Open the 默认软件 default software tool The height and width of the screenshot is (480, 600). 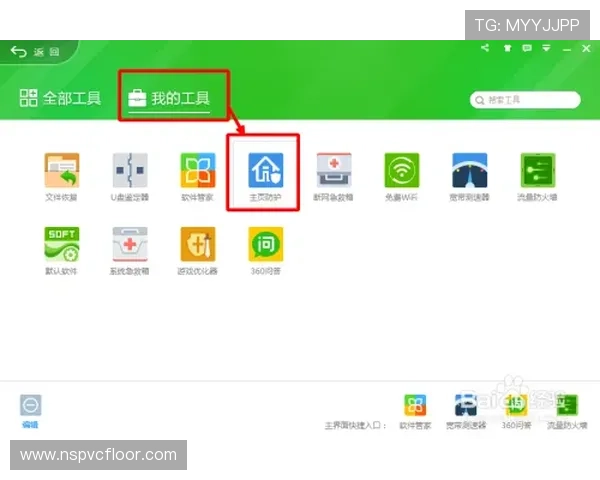coord(61,246)
